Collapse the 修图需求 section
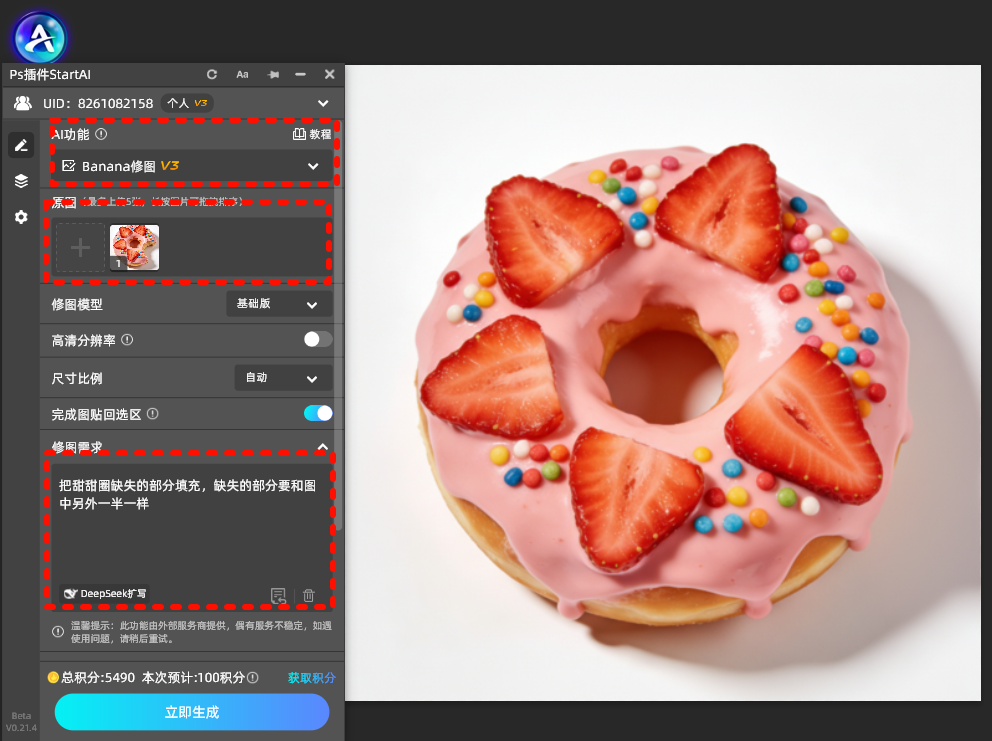This screenshot has width=992, height=741. [322, 447]
